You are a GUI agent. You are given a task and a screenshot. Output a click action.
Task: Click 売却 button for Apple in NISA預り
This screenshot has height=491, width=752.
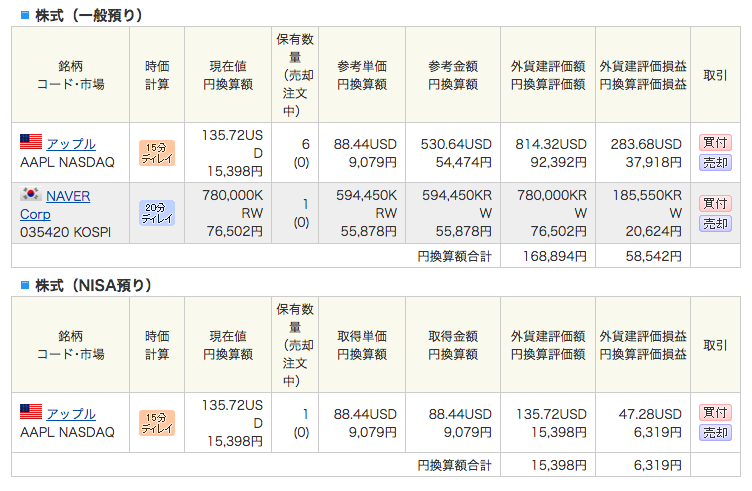715,433
